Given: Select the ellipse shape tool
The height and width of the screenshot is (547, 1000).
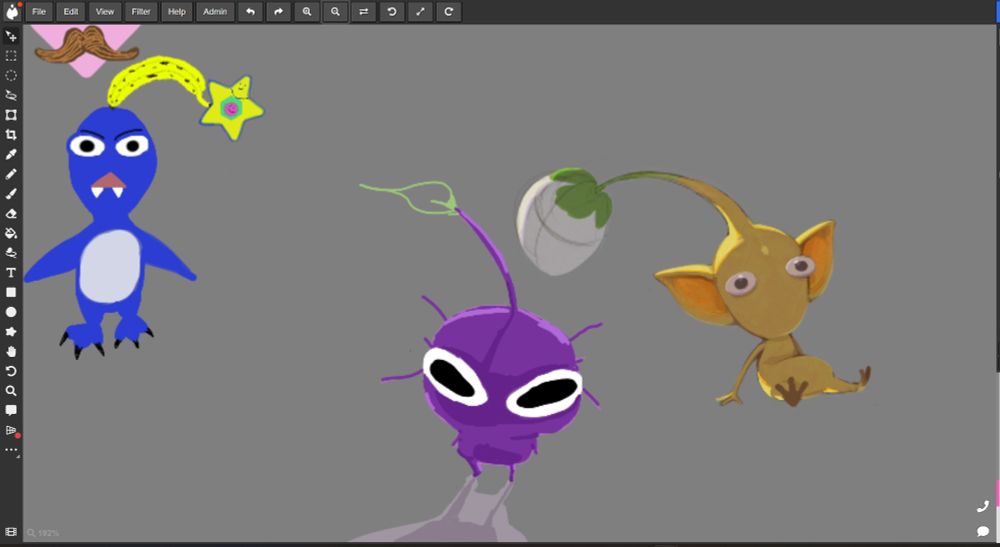Looking at the screenshot, I should 11,312.
